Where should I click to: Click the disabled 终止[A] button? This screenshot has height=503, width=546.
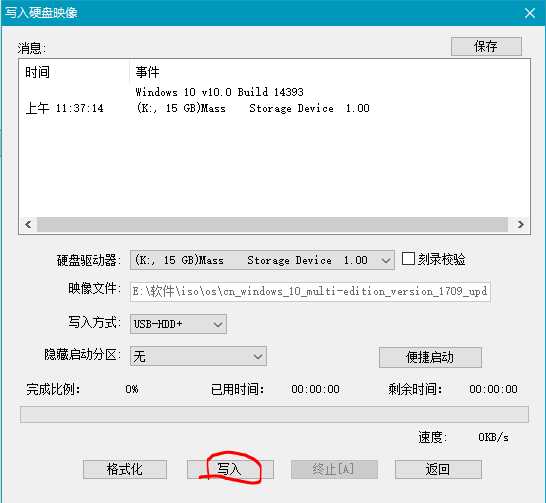334,469
